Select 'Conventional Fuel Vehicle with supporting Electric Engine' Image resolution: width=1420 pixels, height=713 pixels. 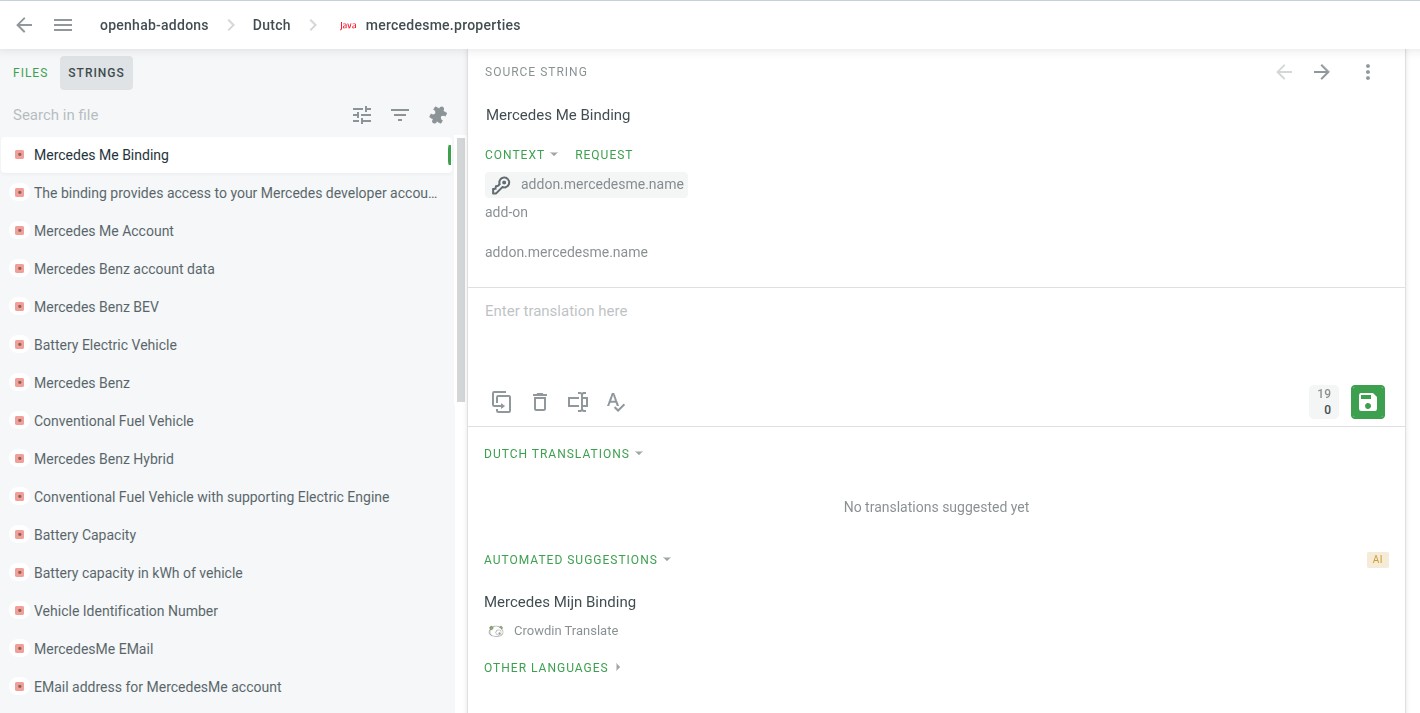click(226, 497)
